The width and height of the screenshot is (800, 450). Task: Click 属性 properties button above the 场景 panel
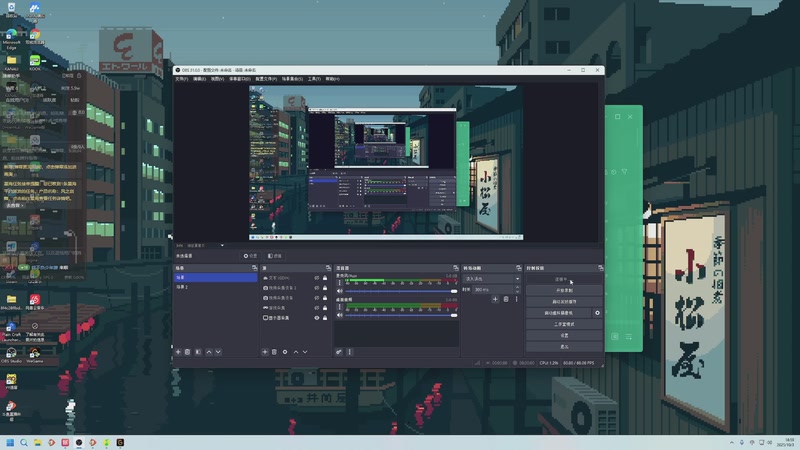coord(250,256)
